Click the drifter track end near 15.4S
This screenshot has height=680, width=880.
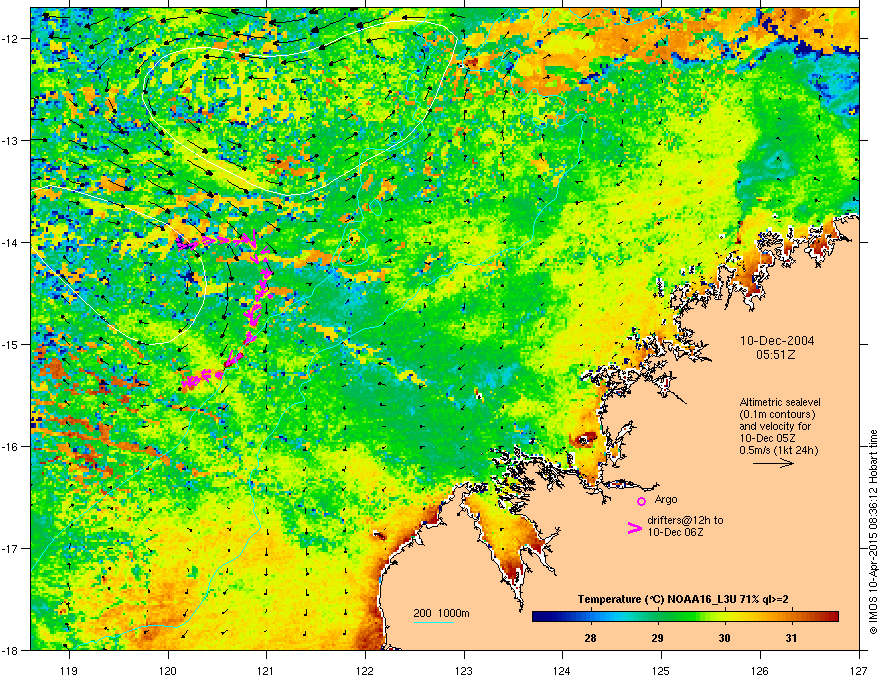(190, 383)
